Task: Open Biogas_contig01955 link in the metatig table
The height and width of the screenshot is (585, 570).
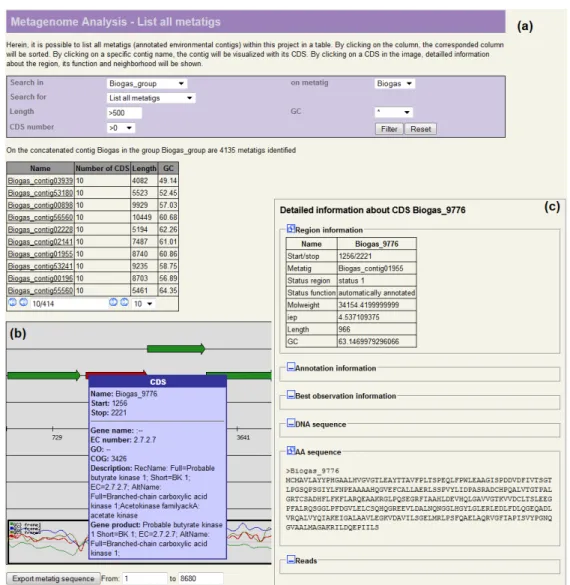Action: [x=40, y=254]
